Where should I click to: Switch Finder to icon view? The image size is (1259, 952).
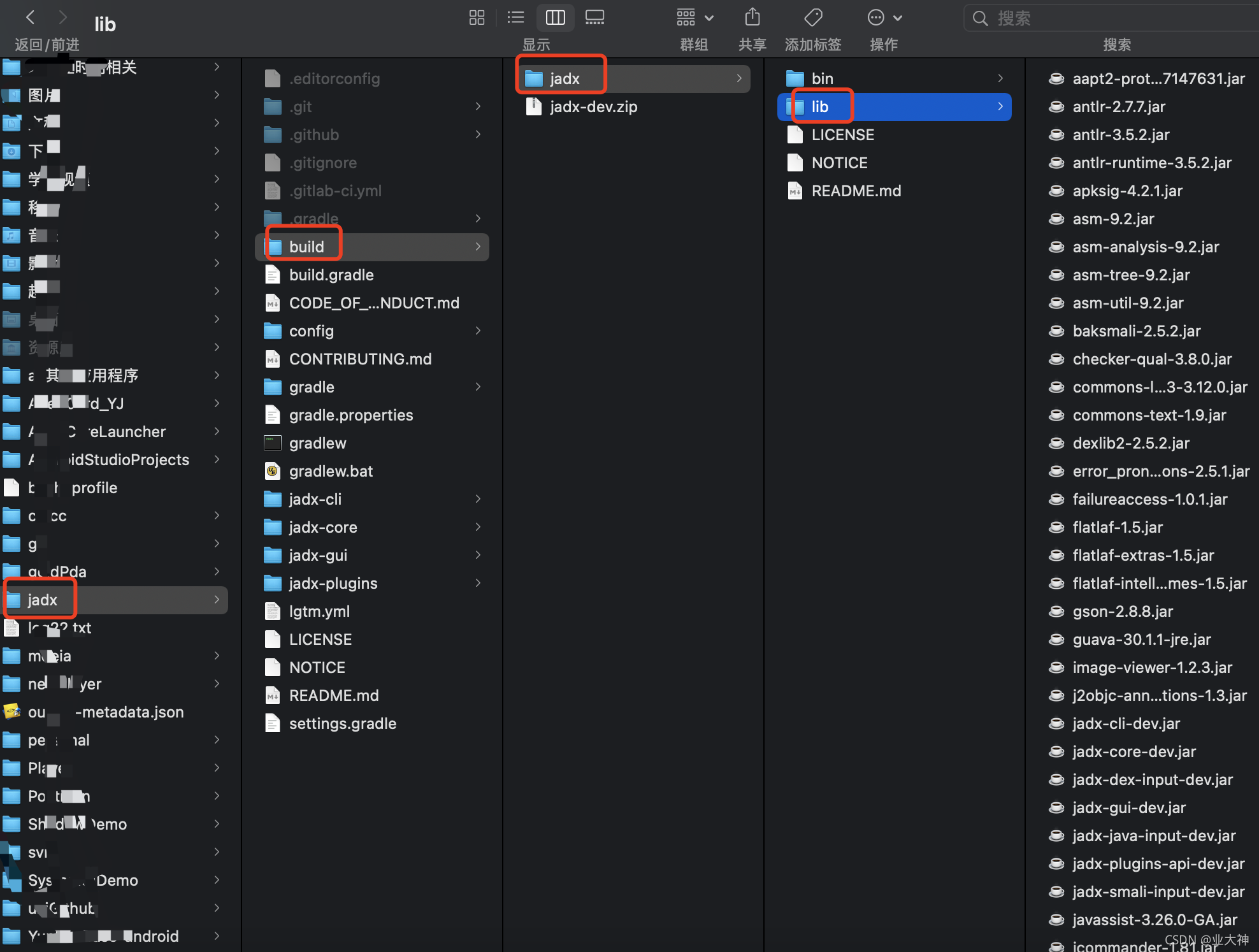tap(477, 17)
